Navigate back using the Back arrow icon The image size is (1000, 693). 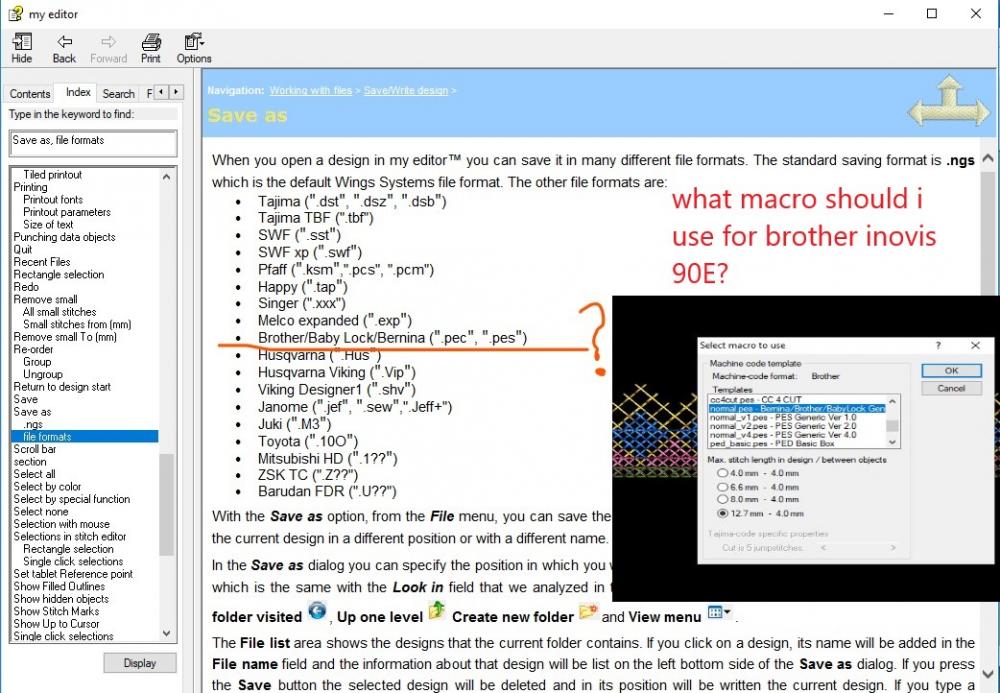click(63, 44)
